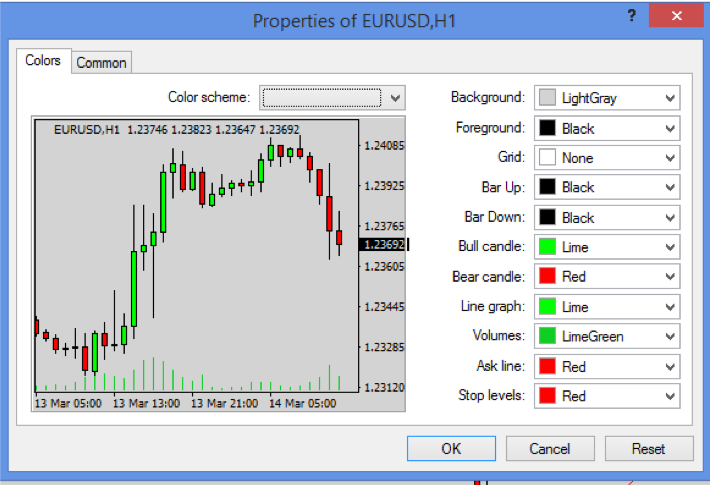This screenshot has height=485, width=710.
Task: Open the Foreground color dropdown
Action: [x=607, y=128]
